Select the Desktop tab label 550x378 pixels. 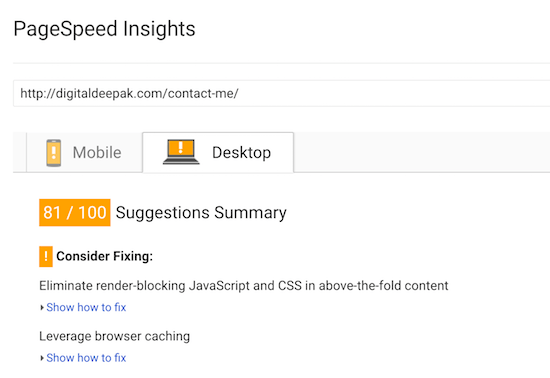click(x=241, y=153)
